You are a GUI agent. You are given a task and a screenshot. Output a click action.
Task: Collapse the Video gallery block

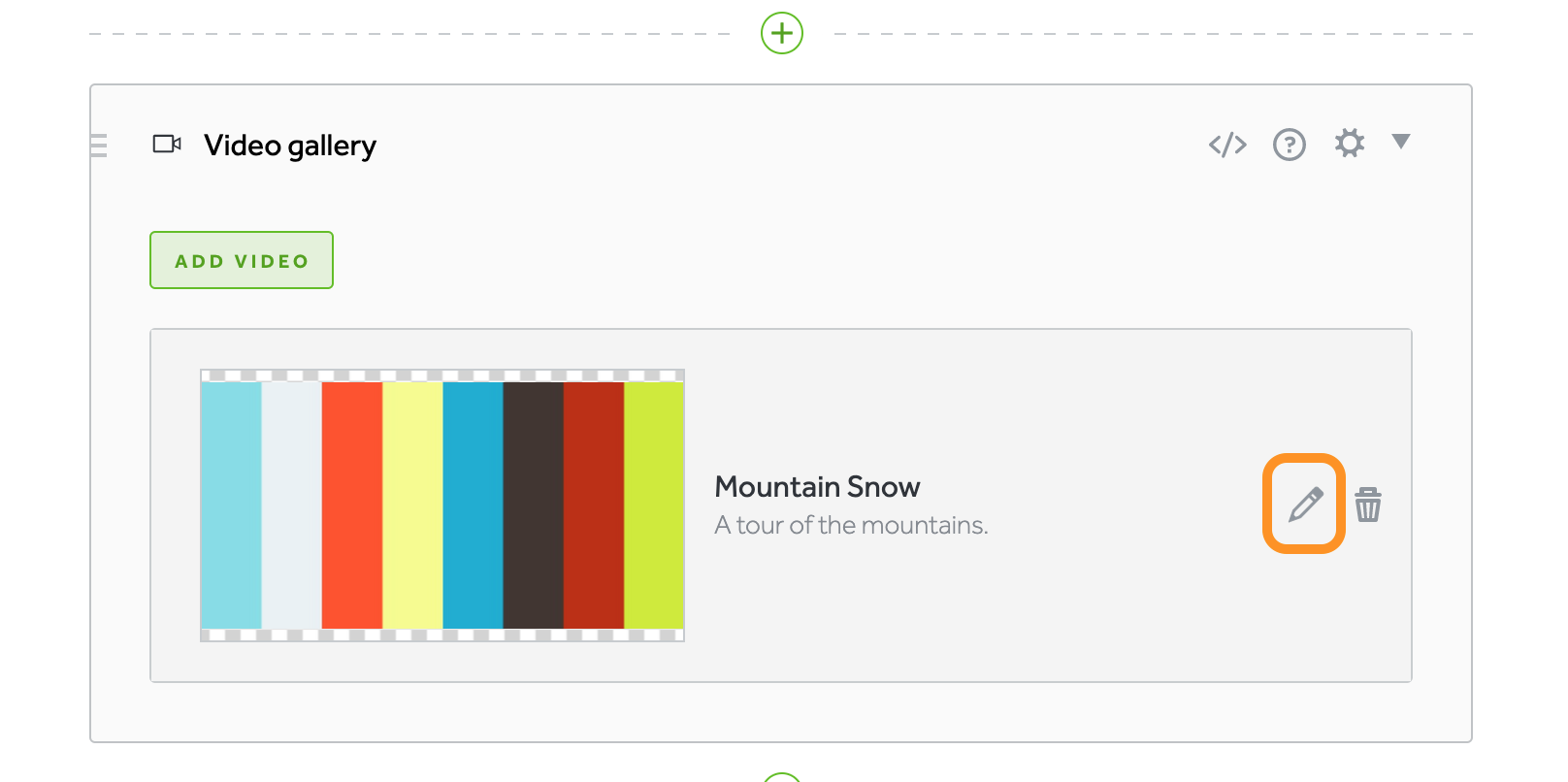1400,142
